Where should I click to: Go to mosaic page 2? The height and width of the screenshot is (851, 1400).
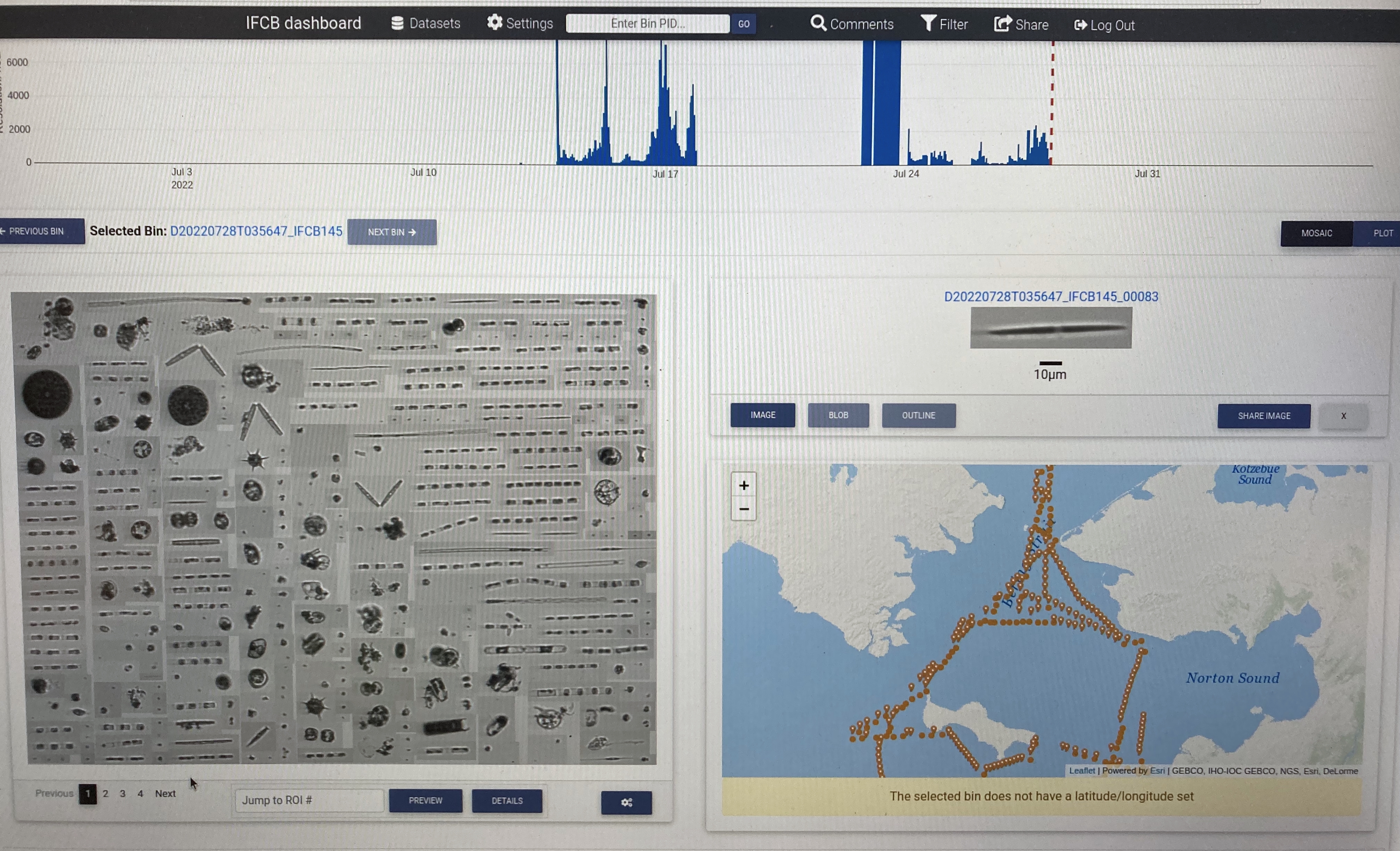pyautogui.click(x=105, y=794)
